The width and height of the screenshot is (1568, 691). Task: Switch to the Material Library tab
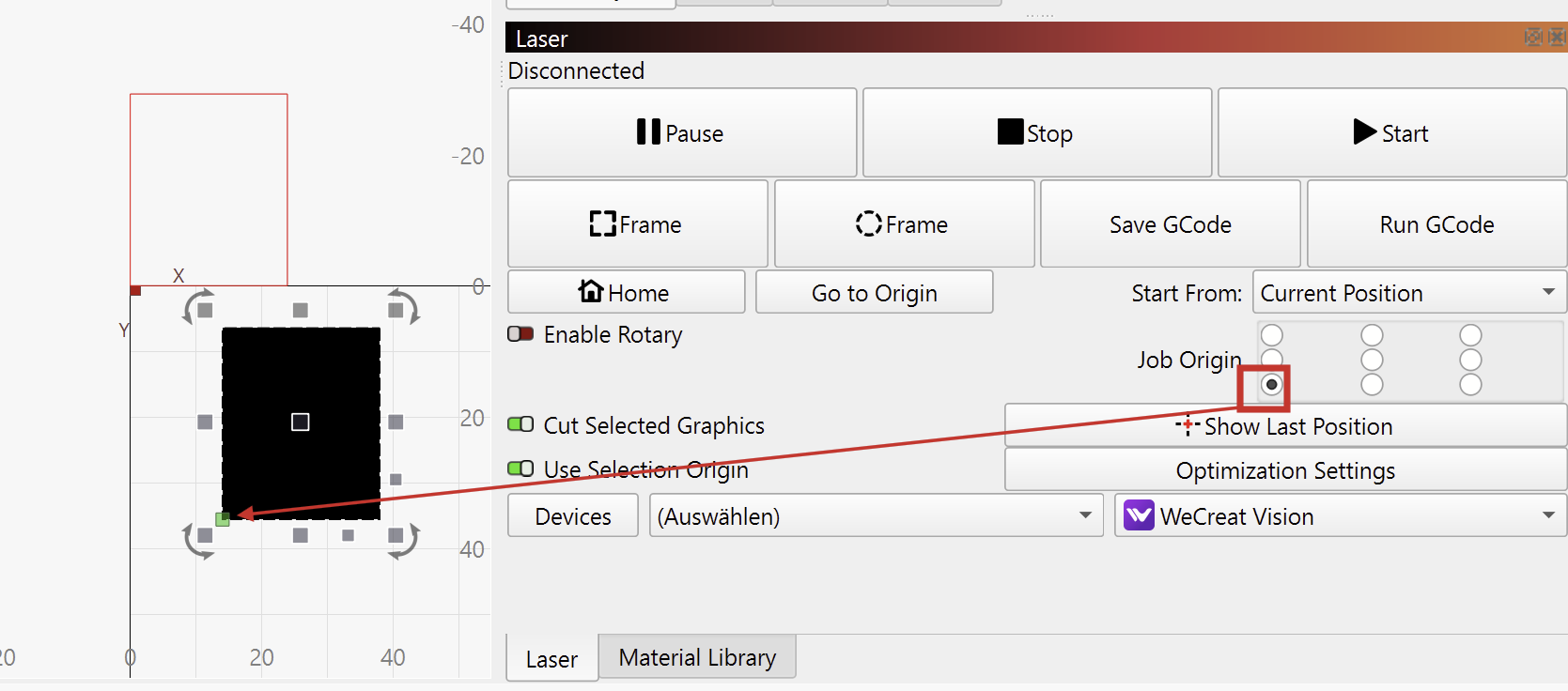click(697, 657)
